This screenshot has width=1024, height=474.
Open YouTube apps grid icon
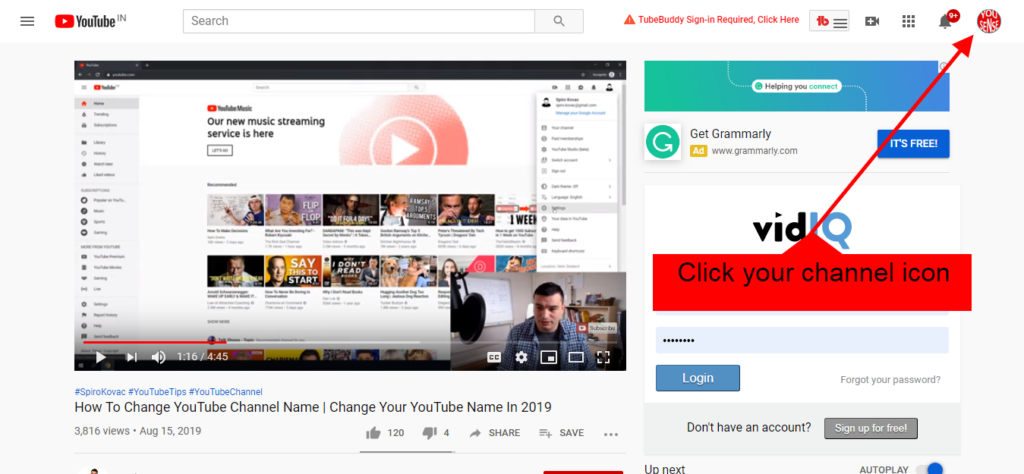(908, 21)
